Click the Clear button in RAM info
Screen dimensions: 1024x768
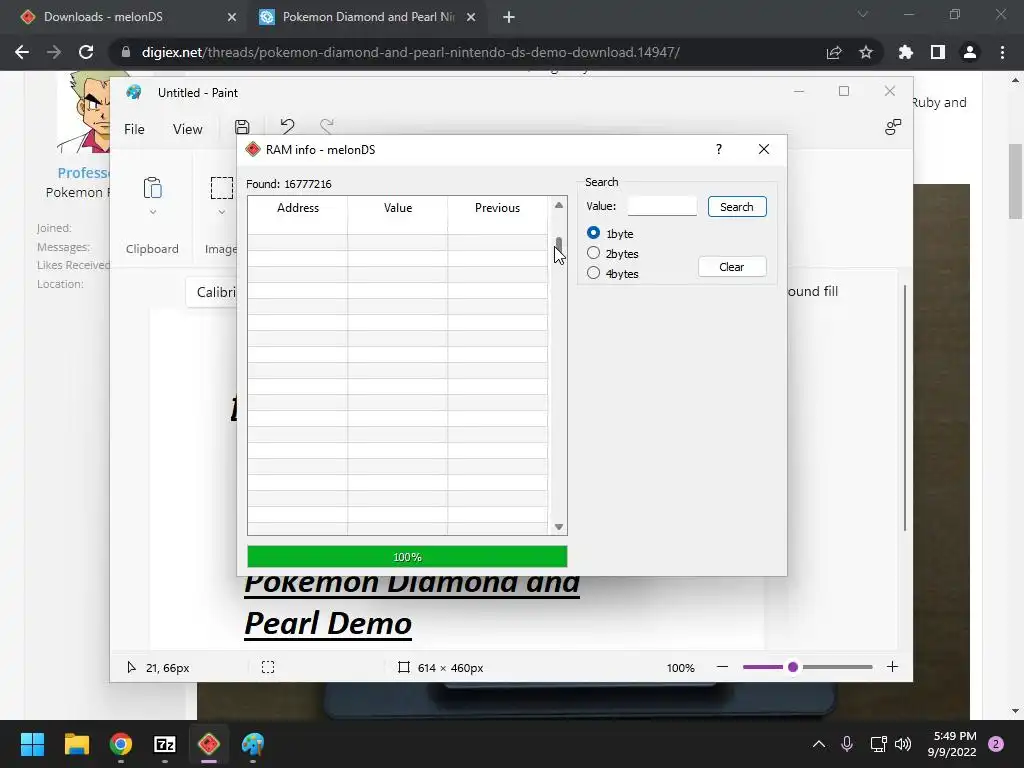click(731, 266)
